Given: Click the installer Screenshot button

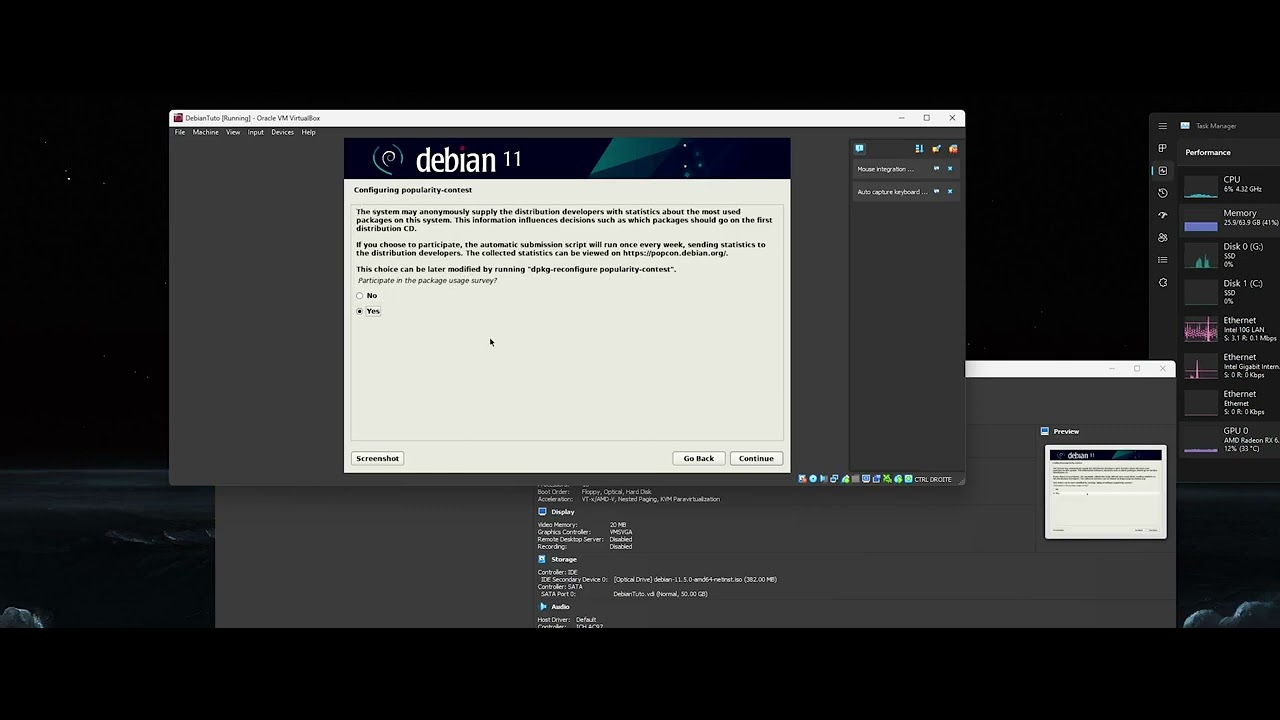Looking at the screenshot, I should tap(377, 458).
